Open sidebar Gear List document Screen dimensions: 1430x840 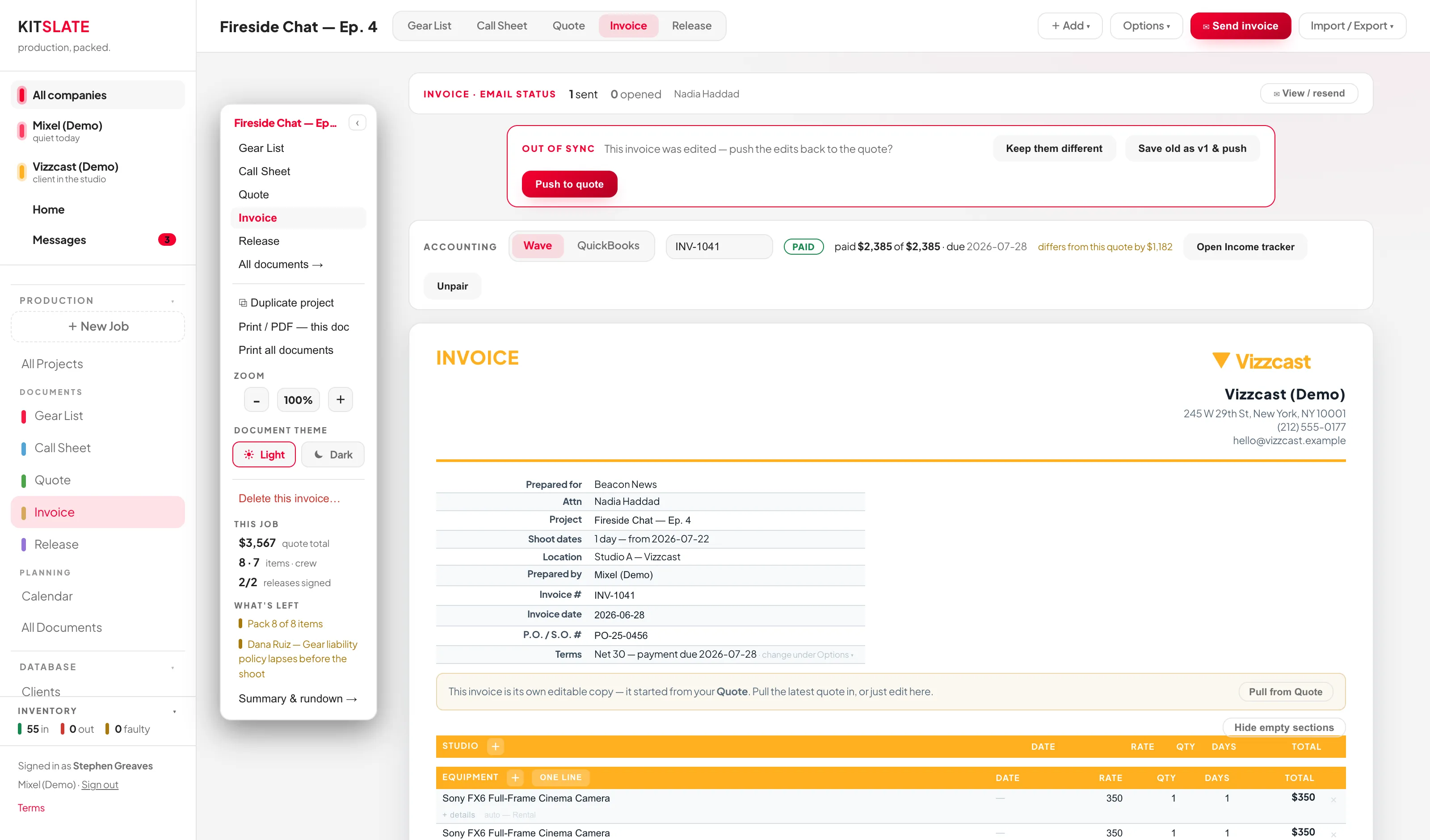click(x=97, y=416)
